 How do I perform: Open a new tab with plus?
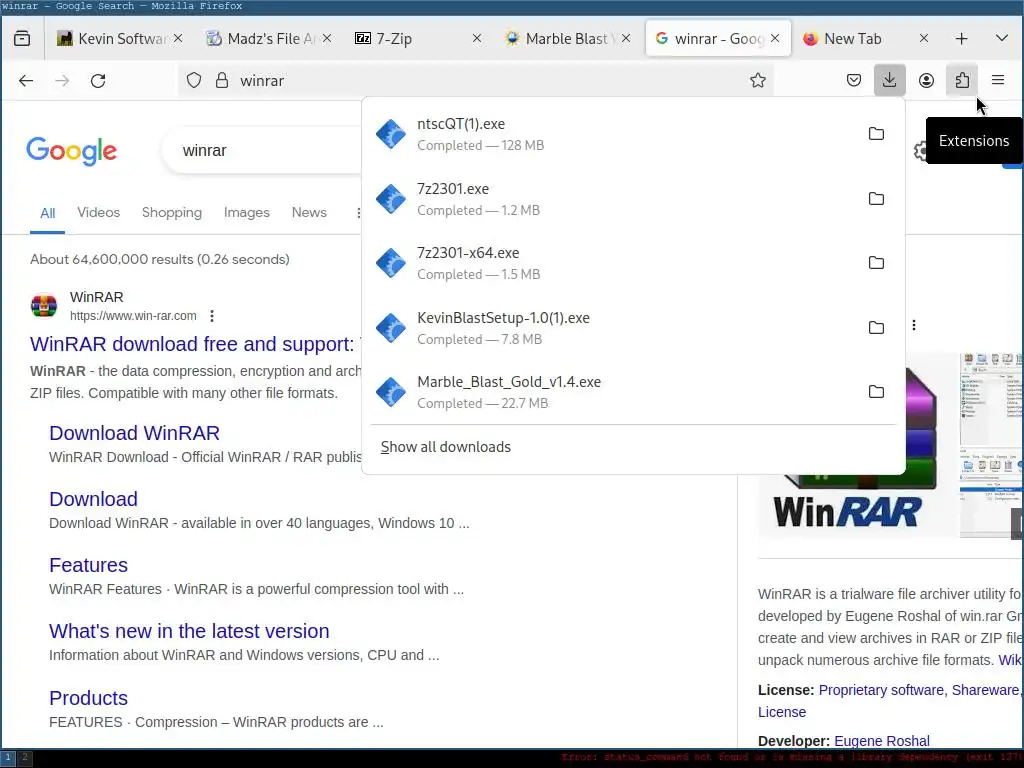coord(961,39)
